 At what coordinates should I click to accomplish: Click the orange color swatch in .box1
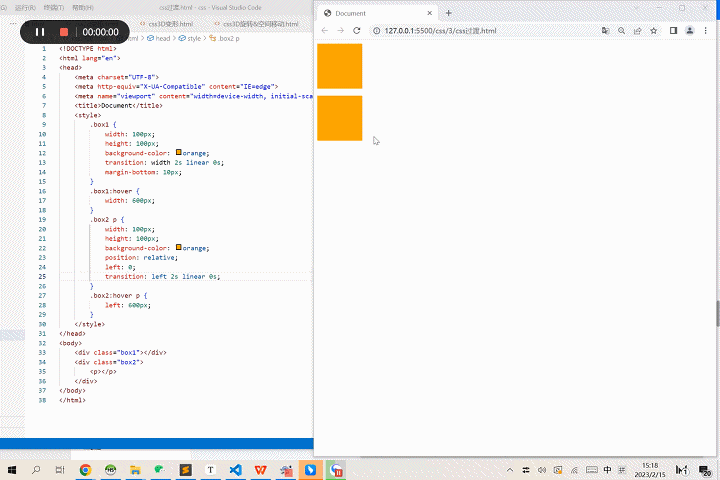pyautogui.click(x=179, y=153)
